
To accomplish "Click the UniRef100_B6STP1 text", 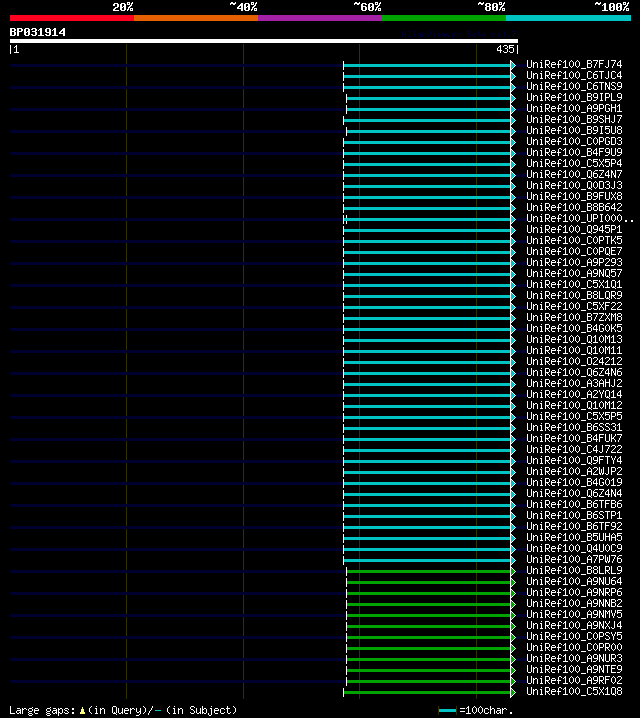I will click(x=574, y=515).
